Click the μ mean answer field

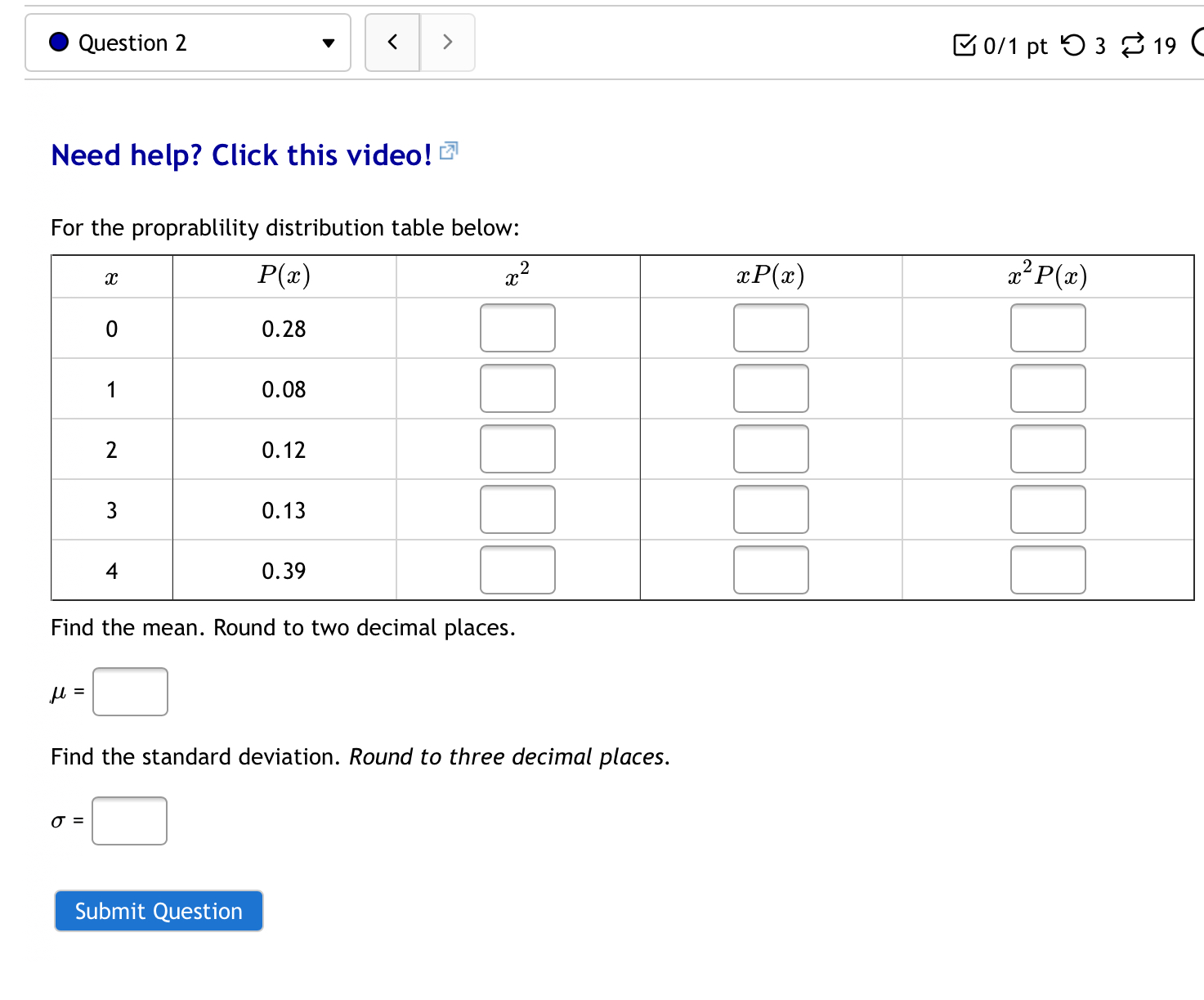tap(129, 691)
